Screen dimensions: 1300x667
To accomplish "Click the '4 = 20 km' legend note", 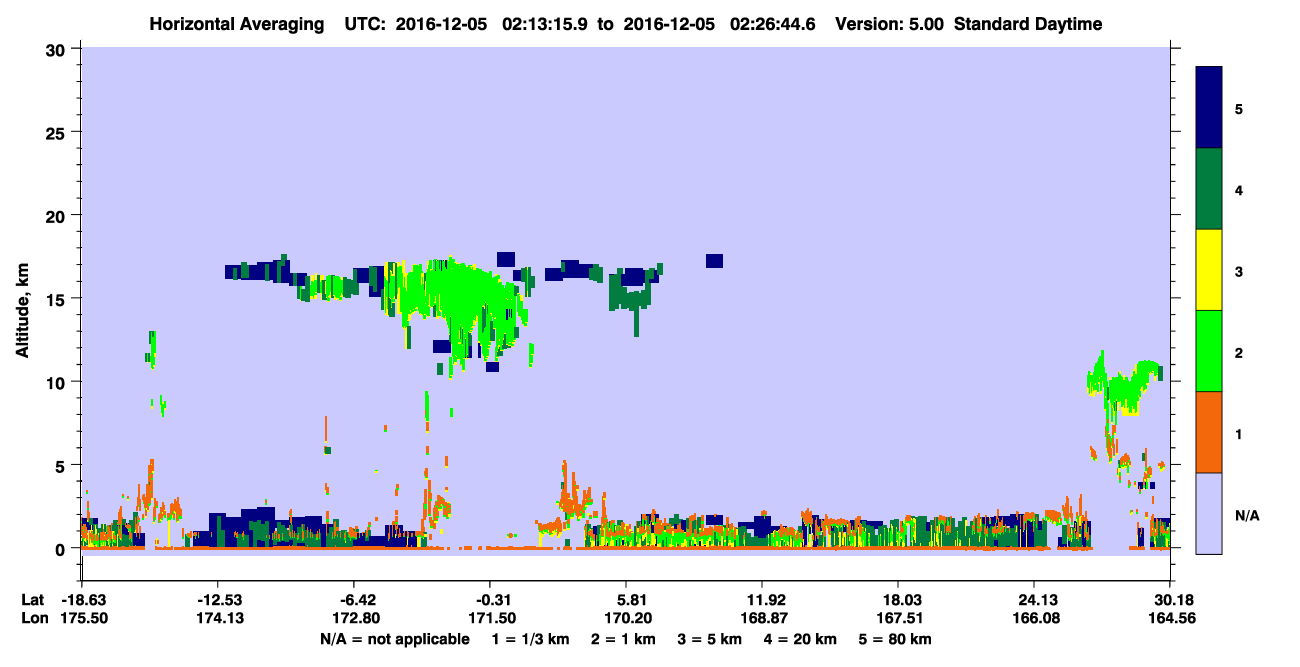I will point(800,639).
